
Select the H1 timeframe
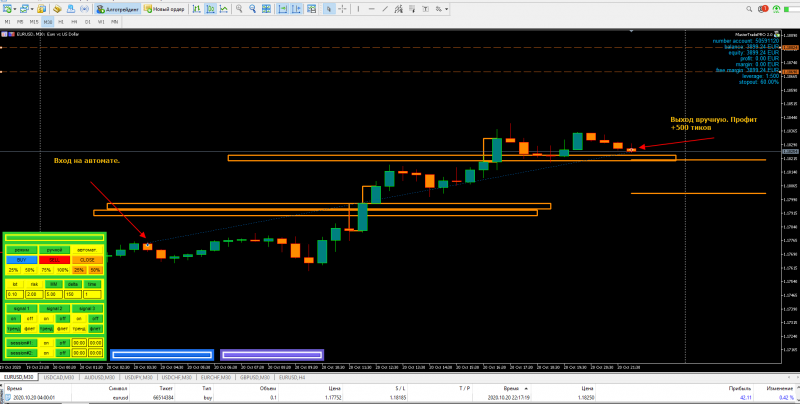point(61,22)
